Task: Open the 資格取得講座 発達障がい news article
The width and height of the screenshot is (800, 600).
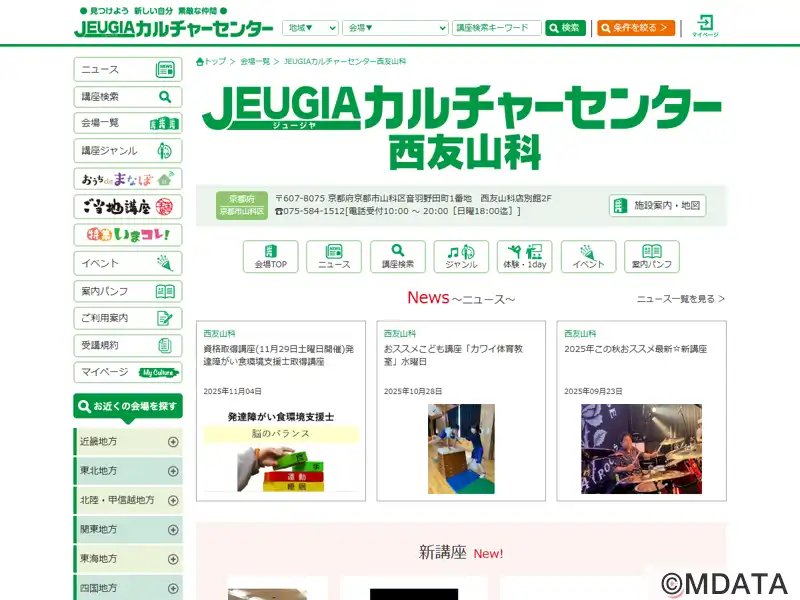Action: pos(279,355)
